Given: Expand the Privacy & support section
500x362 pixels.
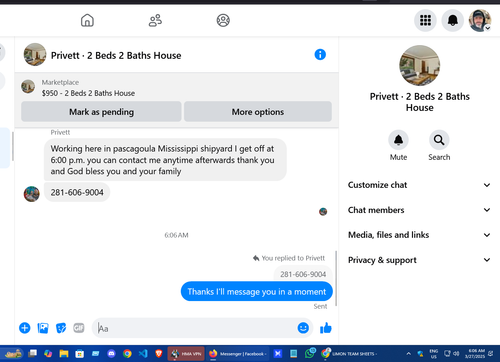Looking at the screenshot, I should tap(419, 260).
